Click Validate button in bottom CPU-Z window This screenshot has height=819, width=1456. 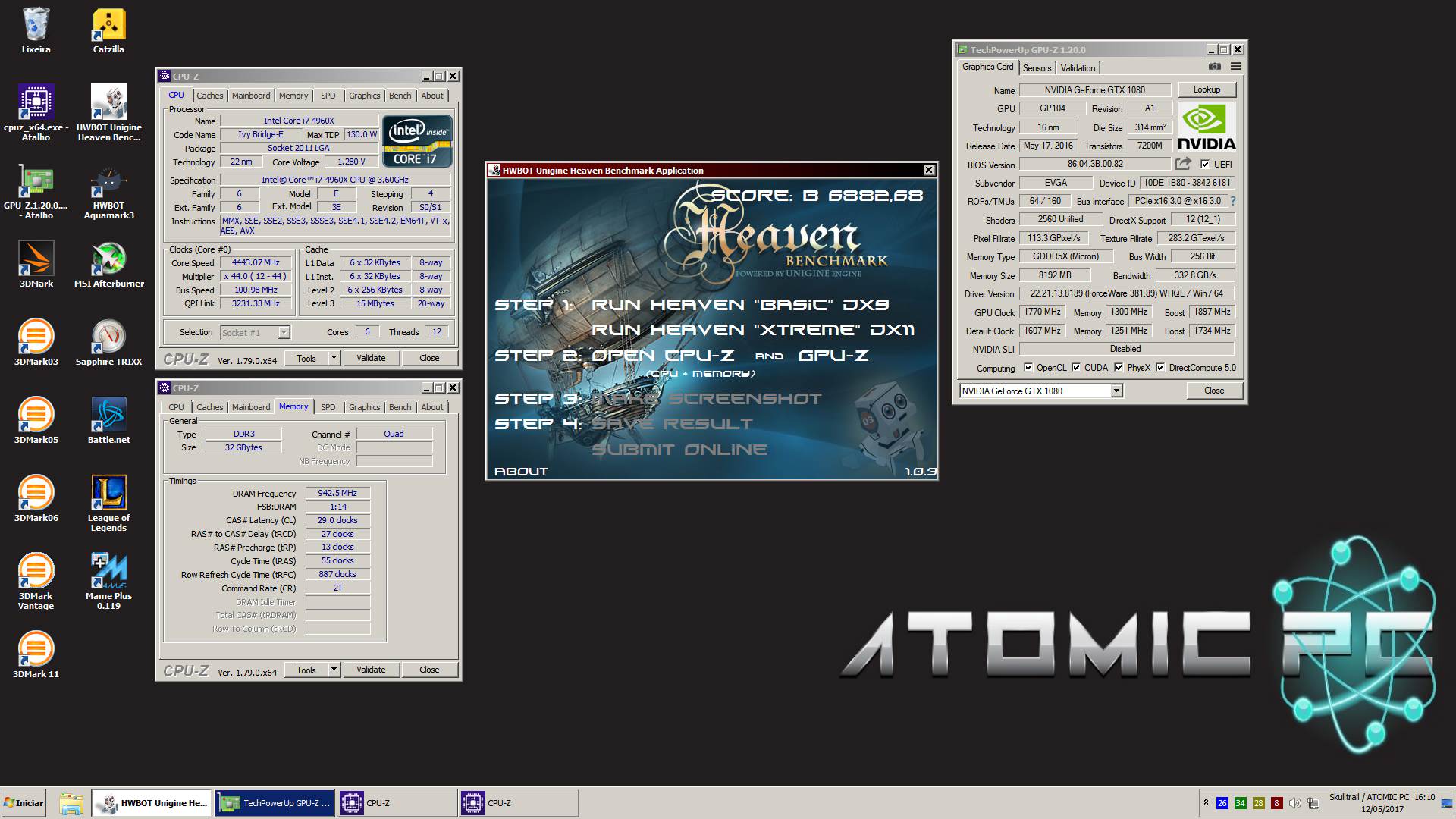coord(371,670)
